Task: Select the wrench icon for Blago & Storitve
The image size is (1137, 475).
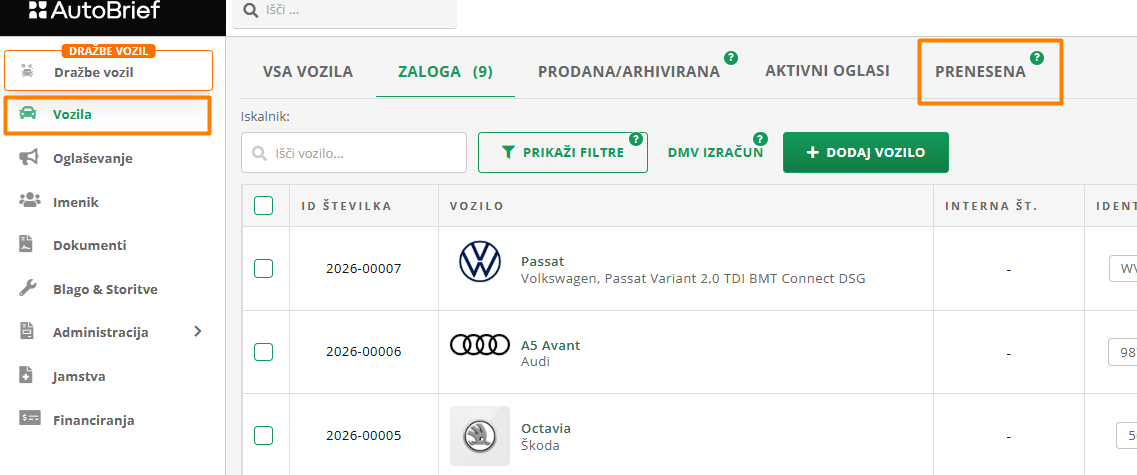Action: tap(29, 289)
